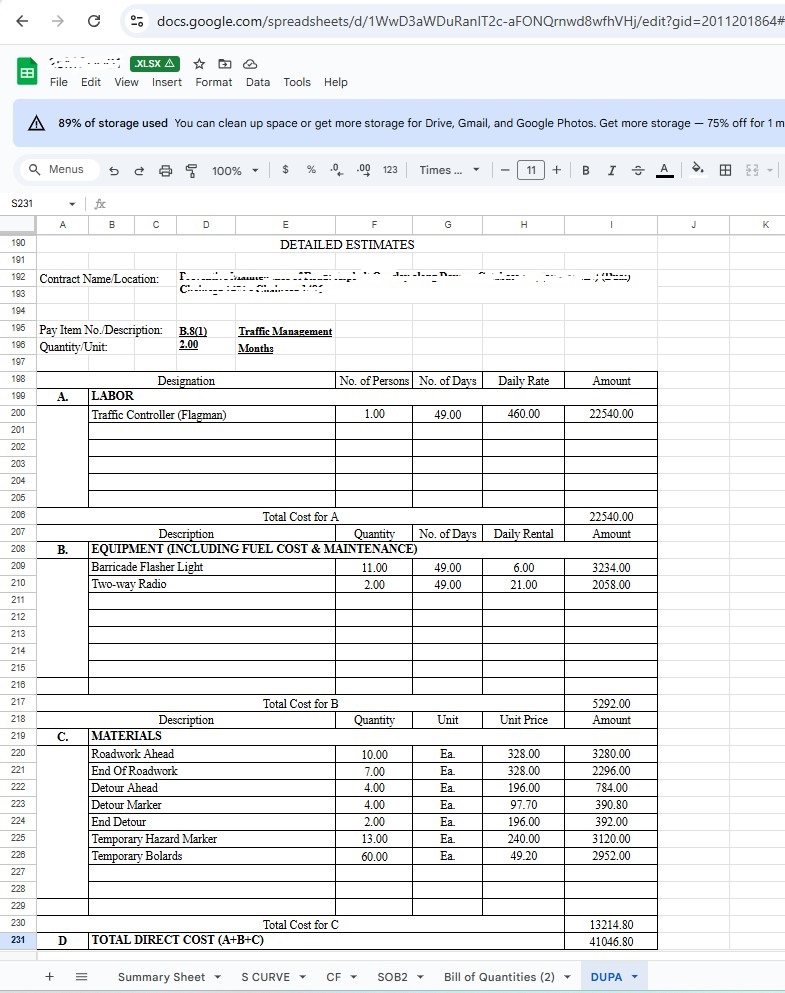785x993 pixels.
Task: Click the font size field showing 11
Action: click(x=531, y=170)
